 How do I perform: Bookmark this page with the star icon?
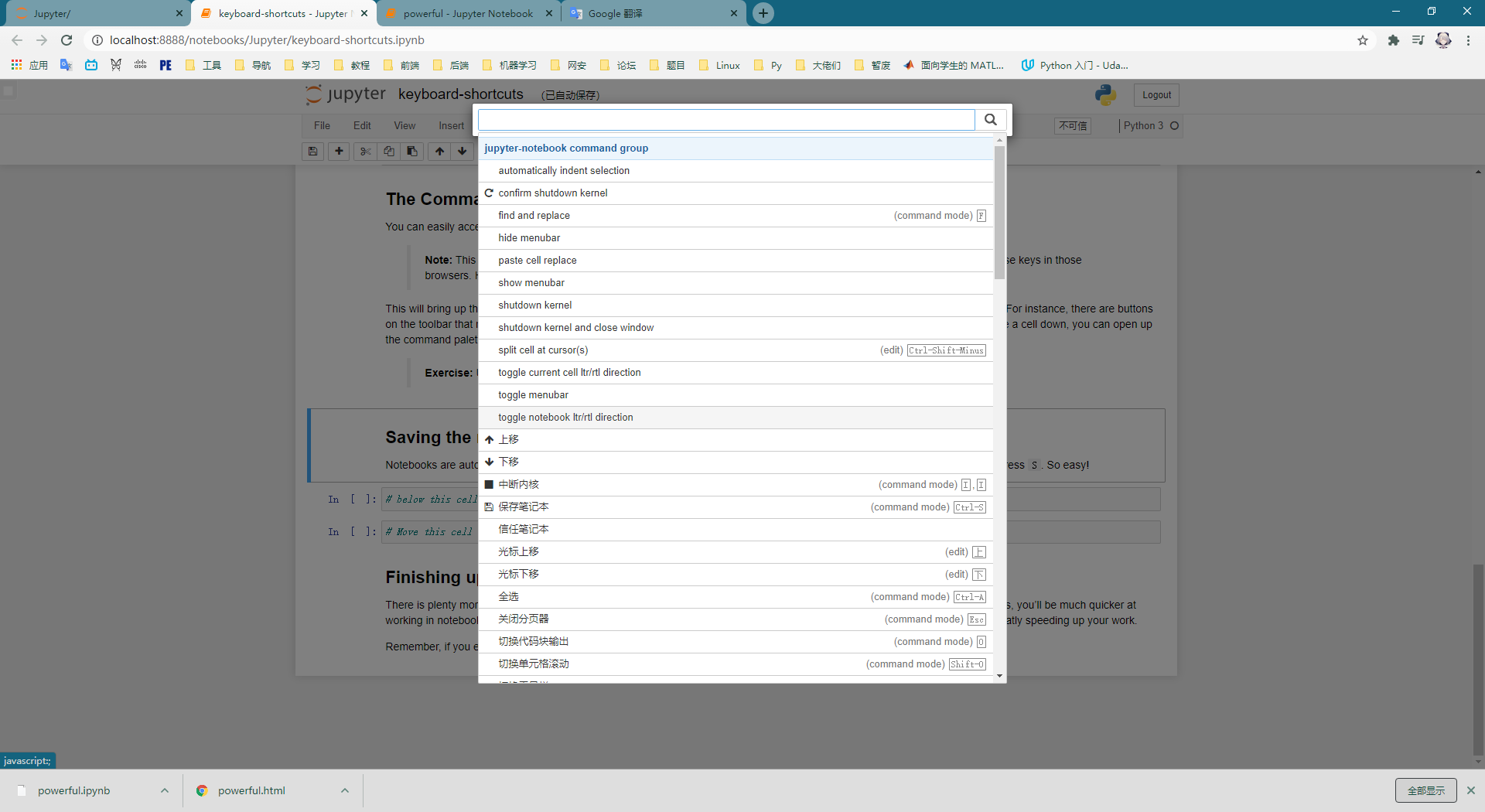click(1363, 40)
